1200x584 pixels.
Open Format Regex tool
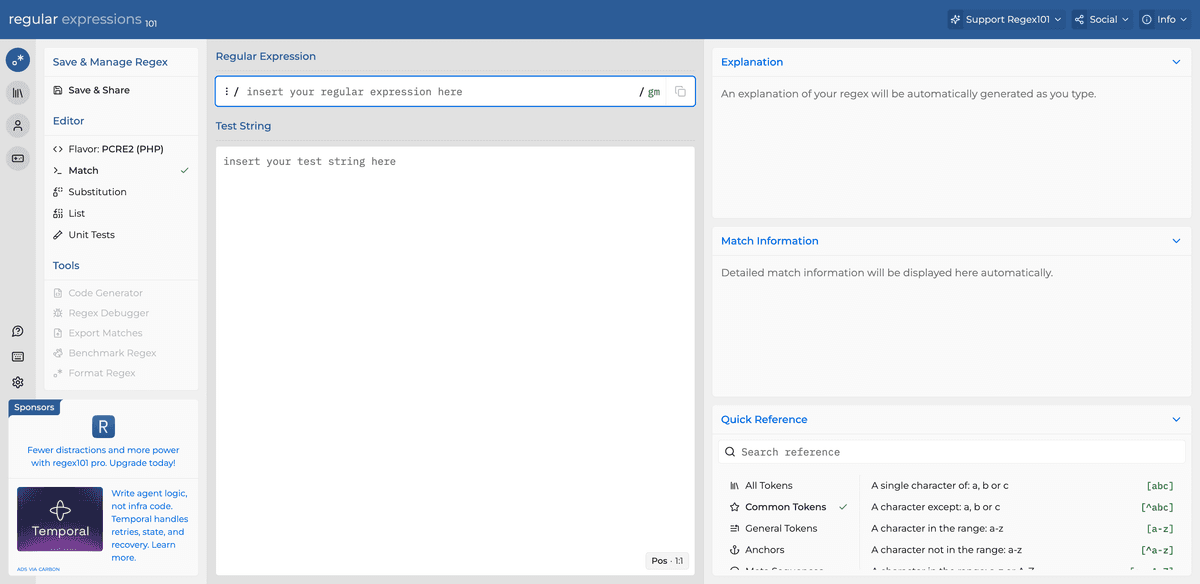point(121,373)
